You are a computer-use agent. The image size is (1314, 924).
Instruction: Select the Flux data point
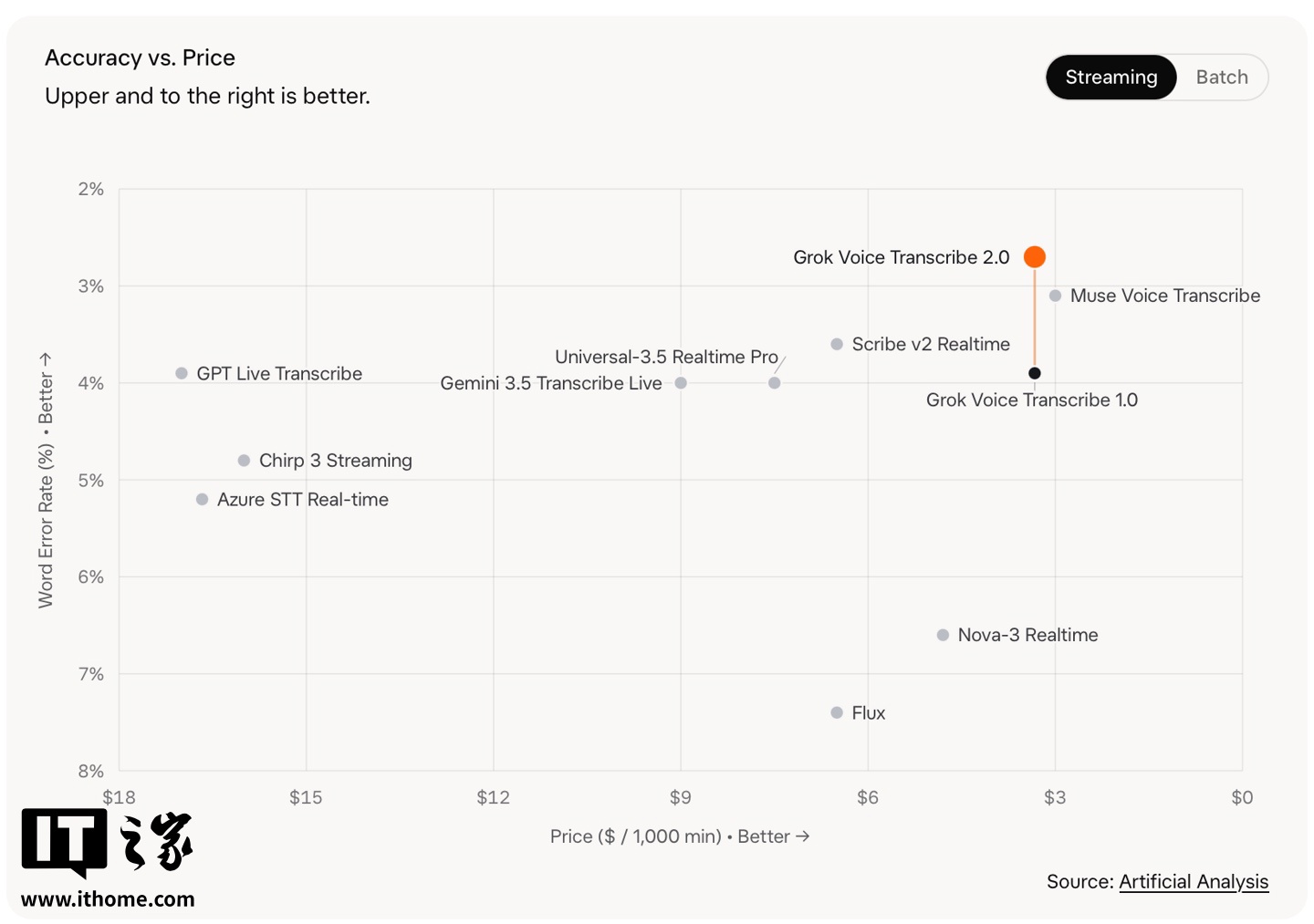coord(837,712)
